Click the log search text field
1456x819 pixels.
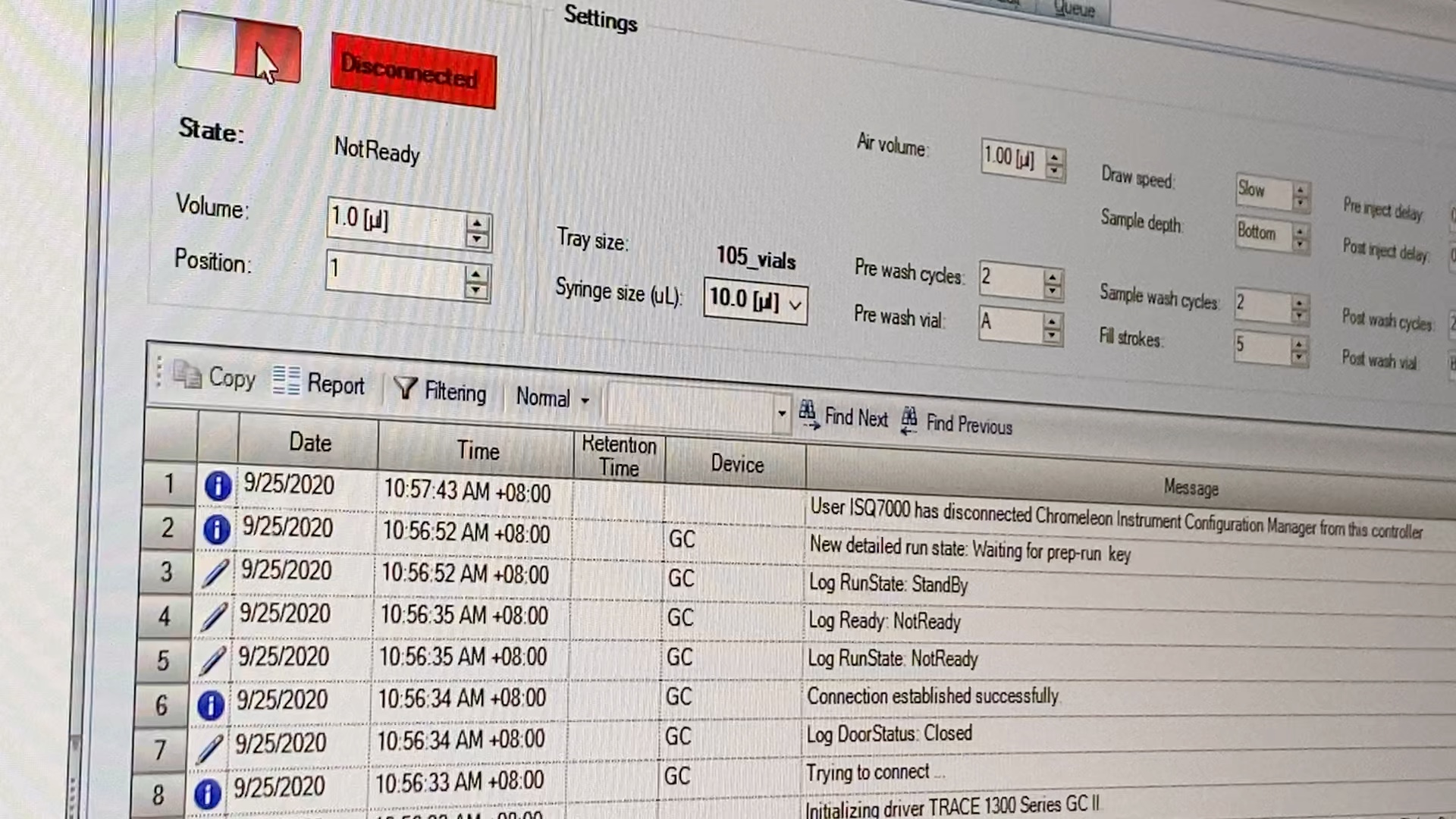pos(690,408)
